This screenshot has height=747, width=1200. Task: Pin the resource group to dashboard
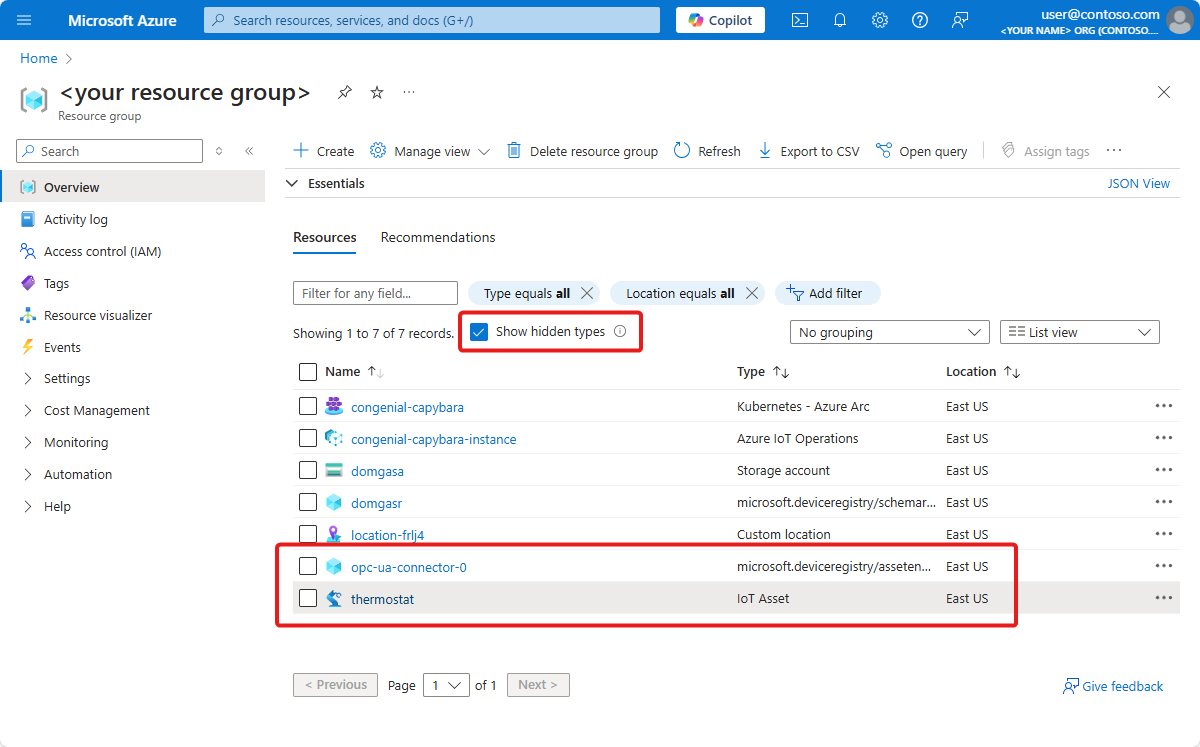click(x=345, y=92)
